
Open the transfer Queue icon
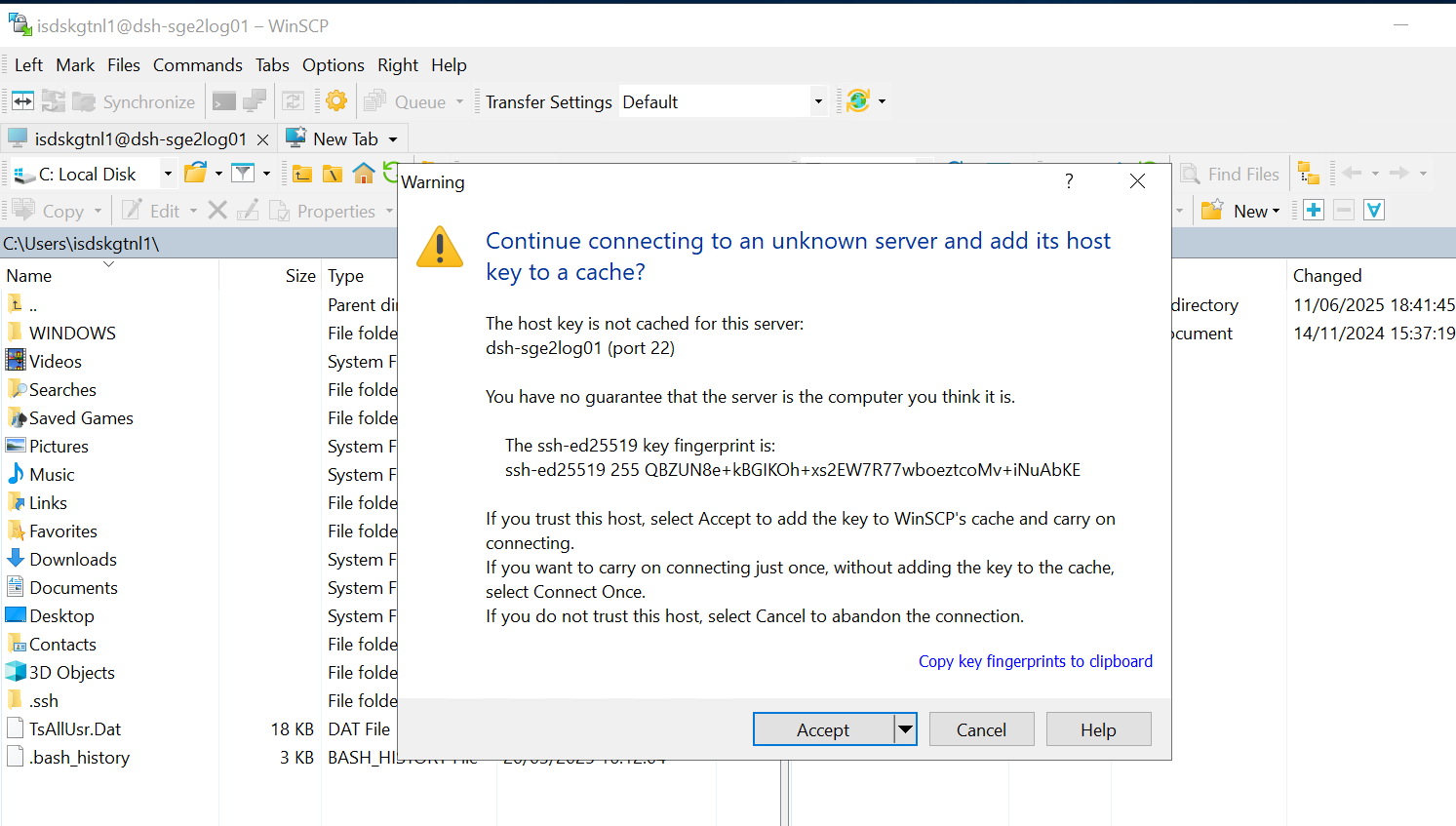point(374,100)
